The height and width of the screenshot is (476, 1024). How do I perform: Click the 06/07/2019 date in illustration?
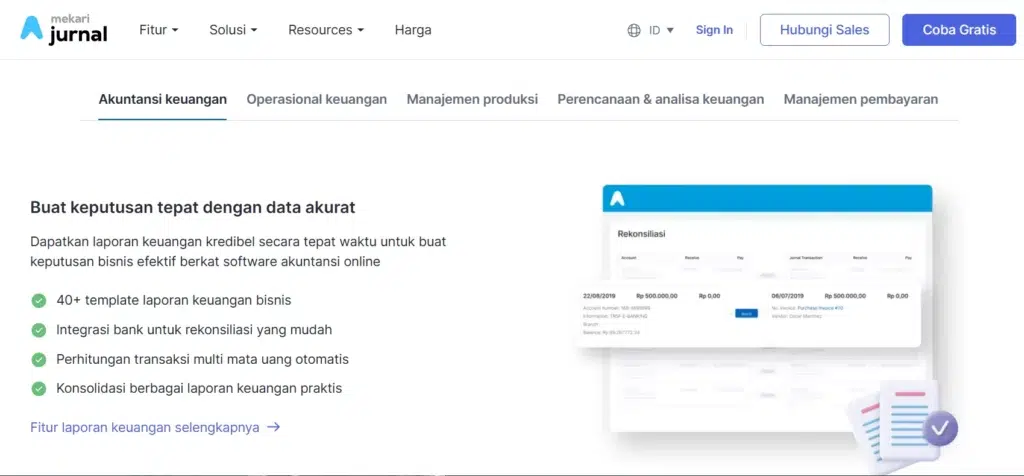788,296
